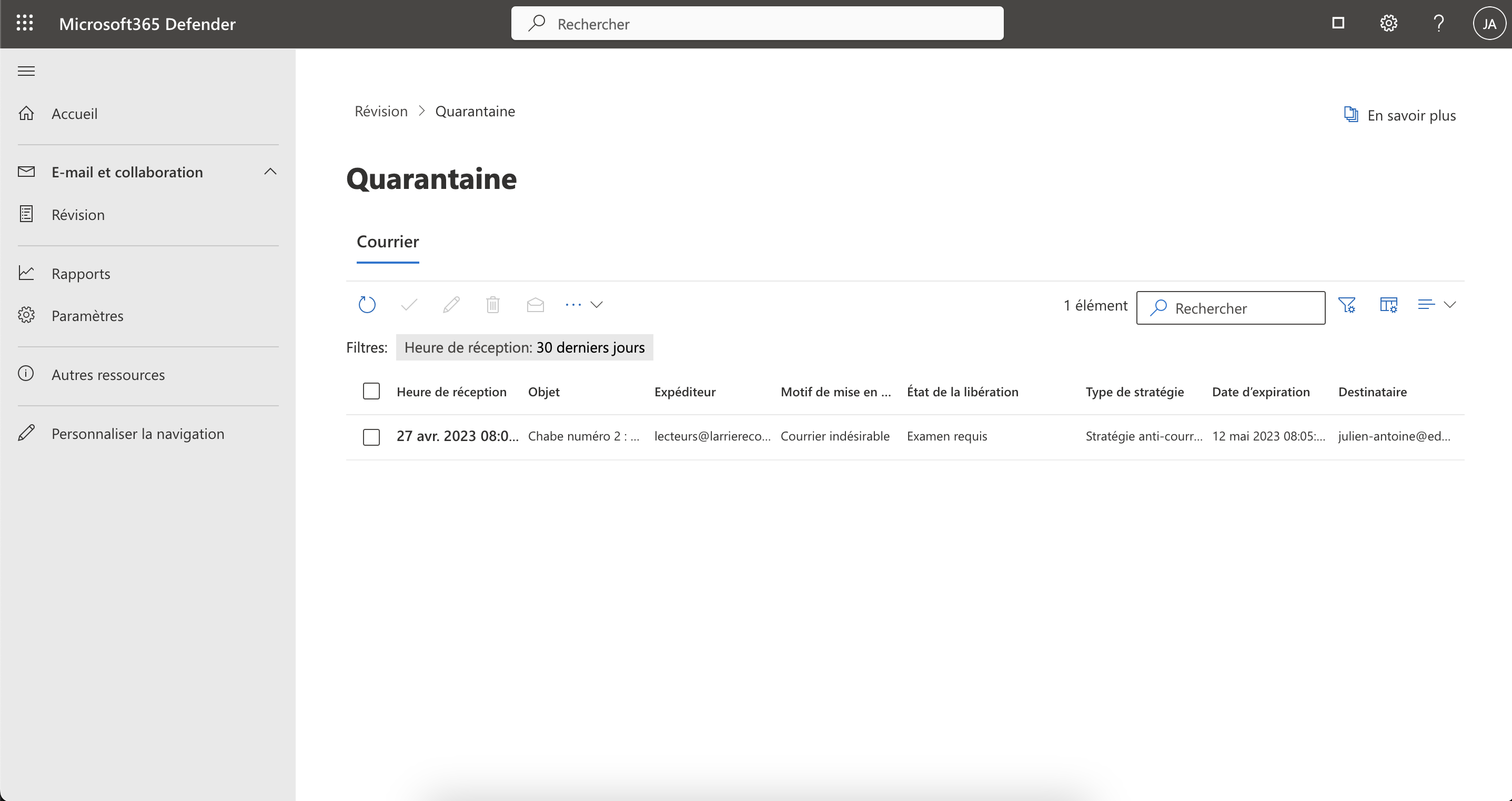Click the Autres ressources info icon

tap(26, 374)
